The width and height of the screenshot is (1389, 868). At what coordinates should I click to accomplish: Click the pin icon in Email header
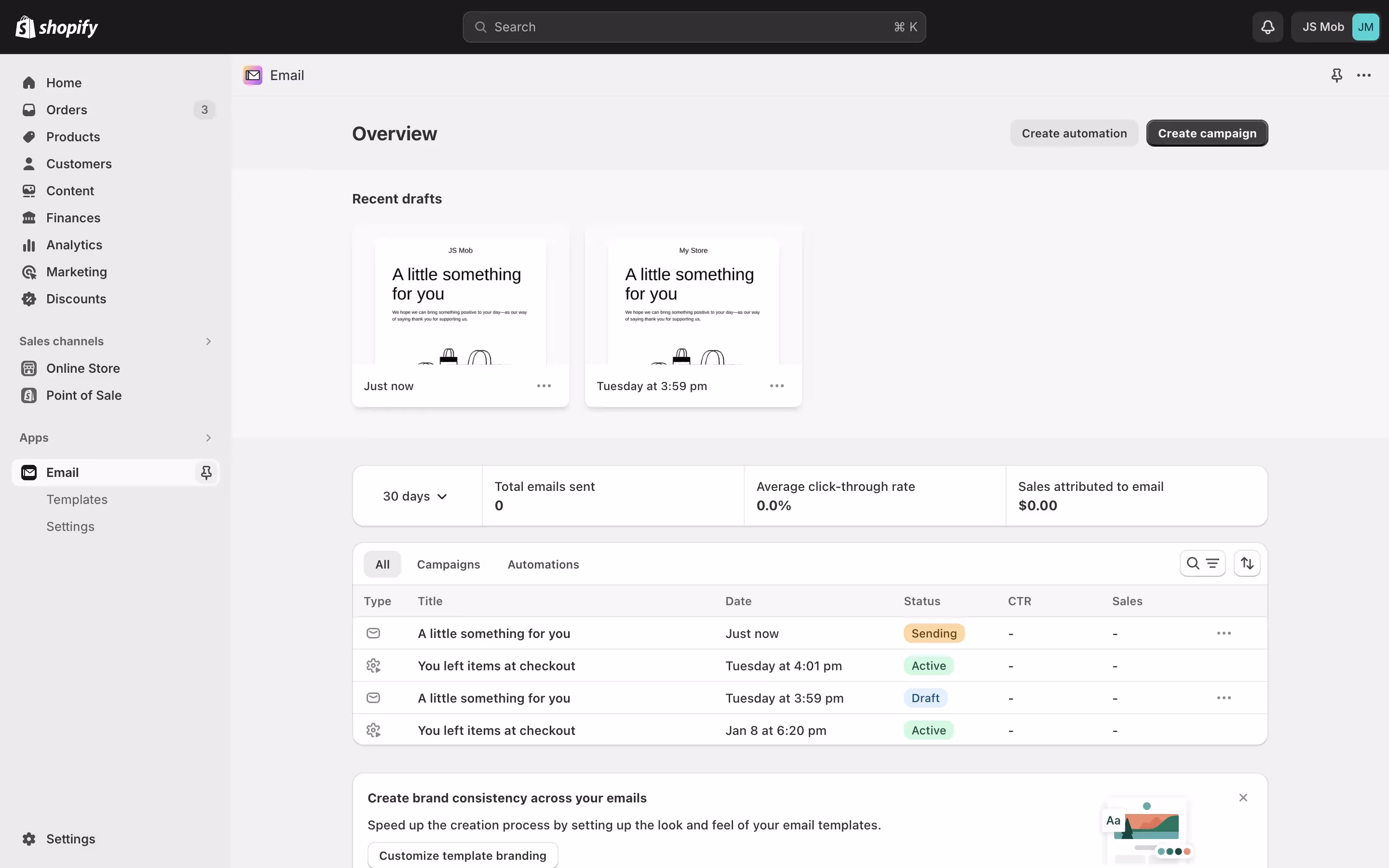tap(1336, 75)
